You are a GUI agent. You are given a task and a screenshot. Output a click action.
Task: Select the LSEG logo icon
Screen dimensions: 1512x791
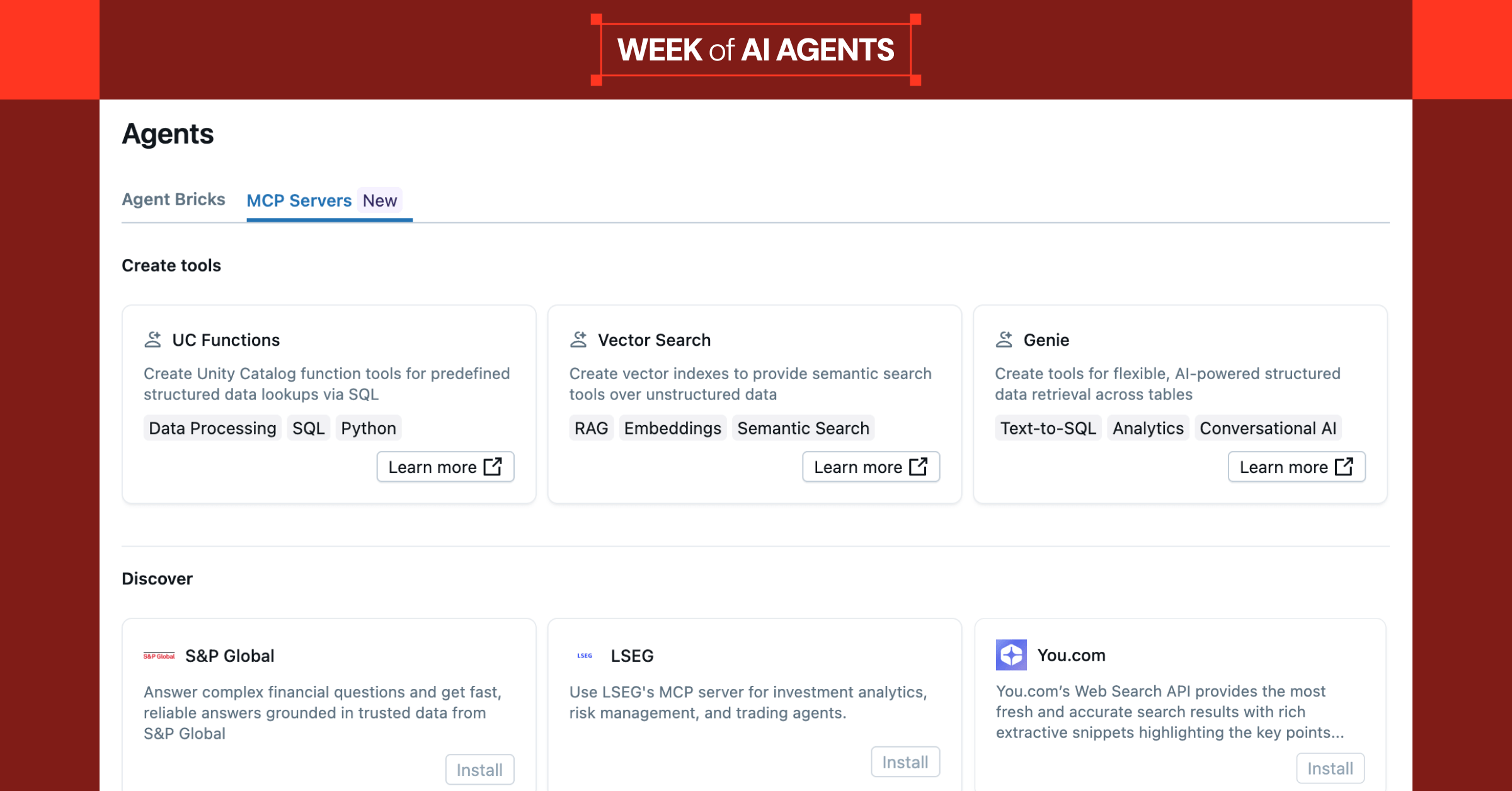tap(585, 656)
